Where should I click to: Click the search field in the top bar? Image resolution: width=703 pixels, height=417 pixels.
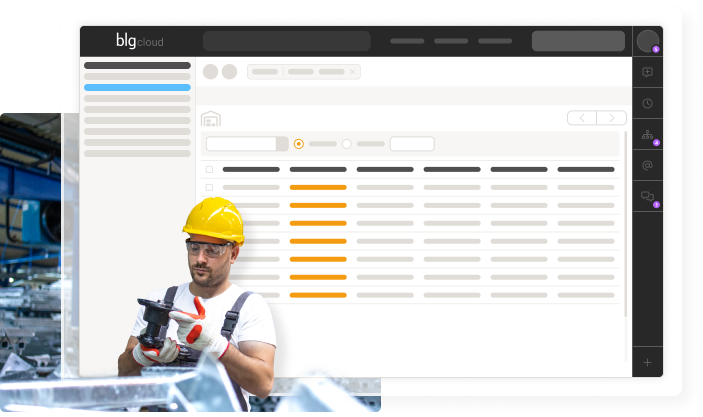(x=286, y=41)
